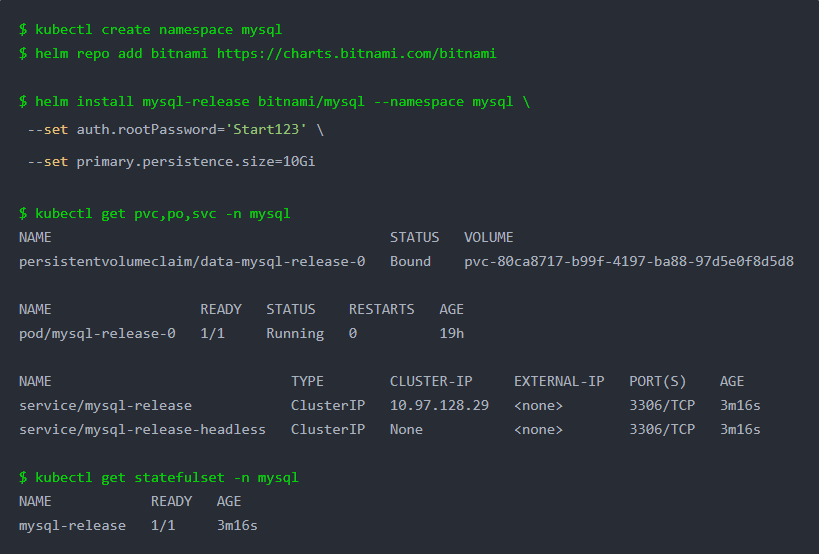Click pod/mysql-release-0 name
Viewport: 819px width, 554px height.
point(97,334)
